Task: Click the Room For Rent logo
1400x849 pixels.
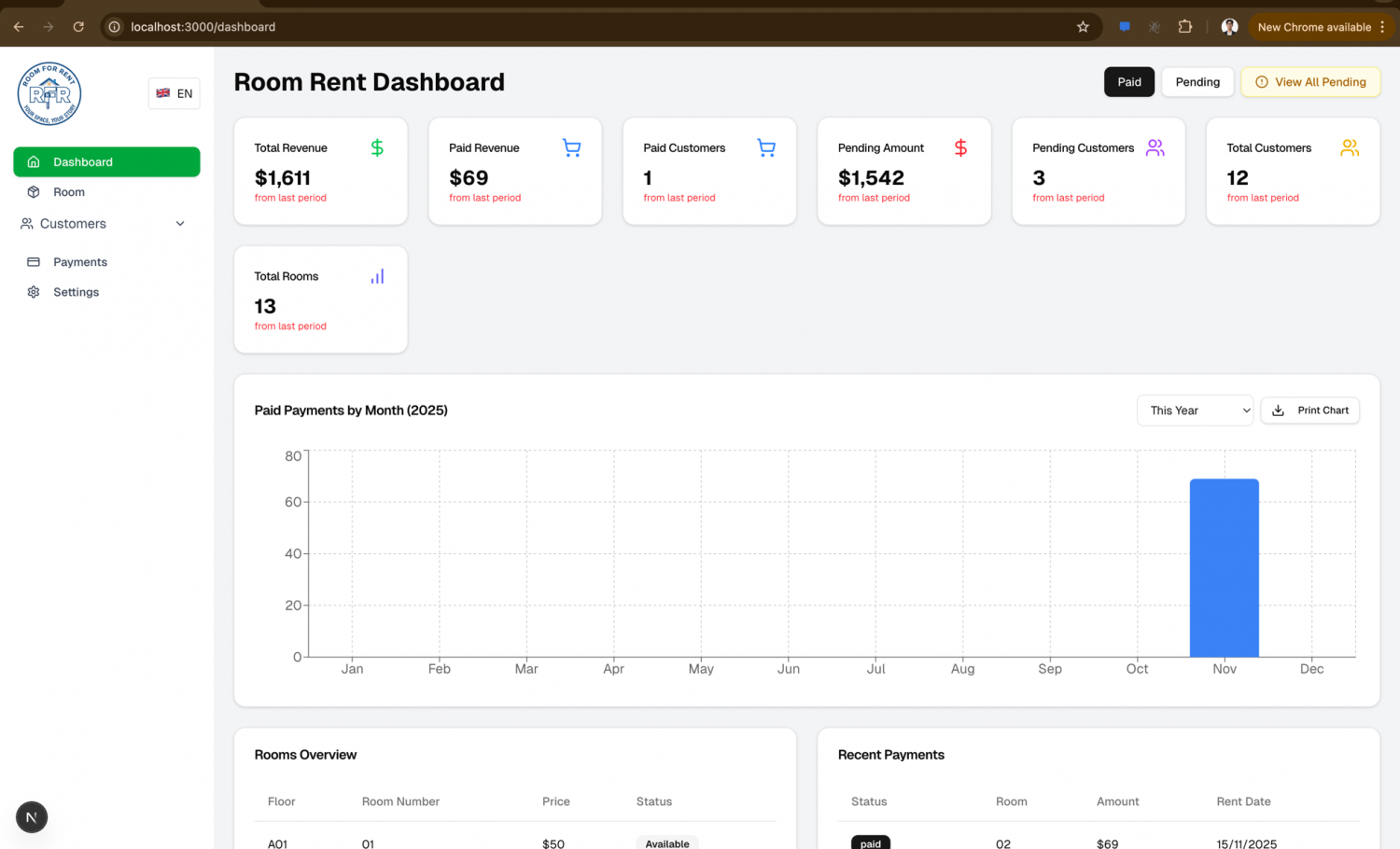Action: click(49, 94)
